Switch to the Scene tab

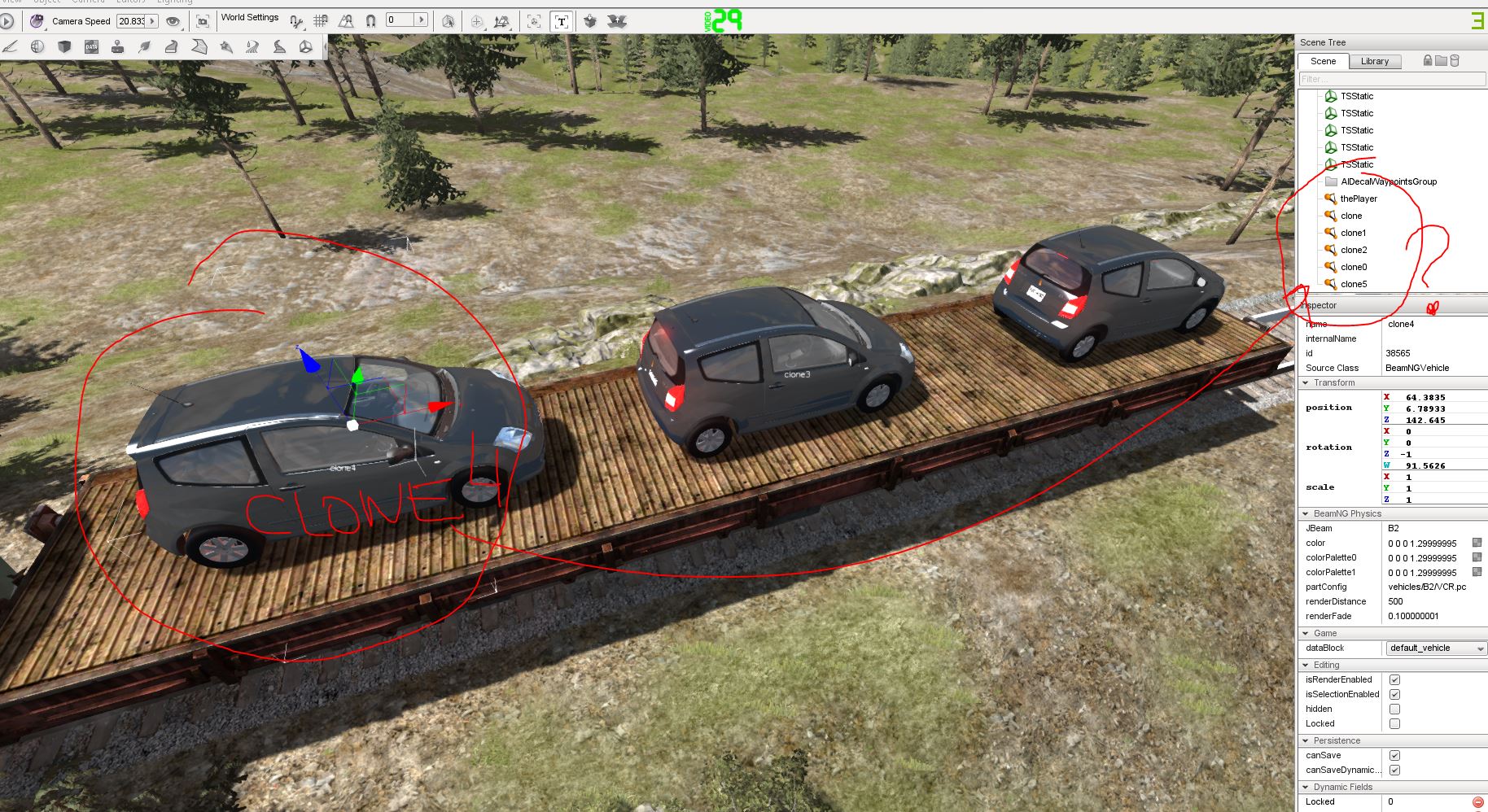1323,61
